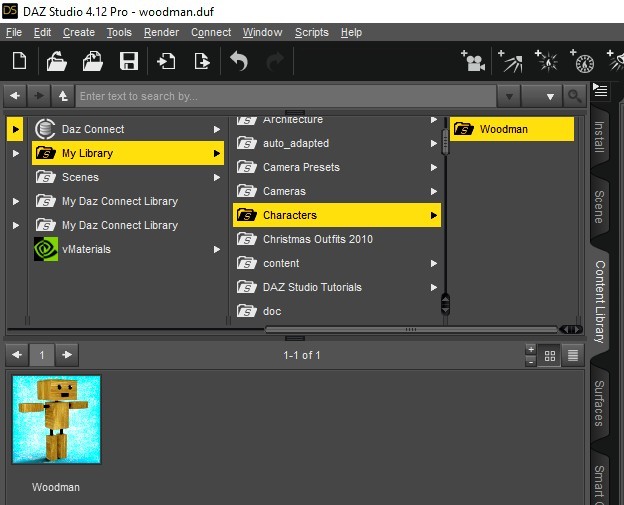Click the DAZ Studio DS logo icon

[x=10, y=11]
